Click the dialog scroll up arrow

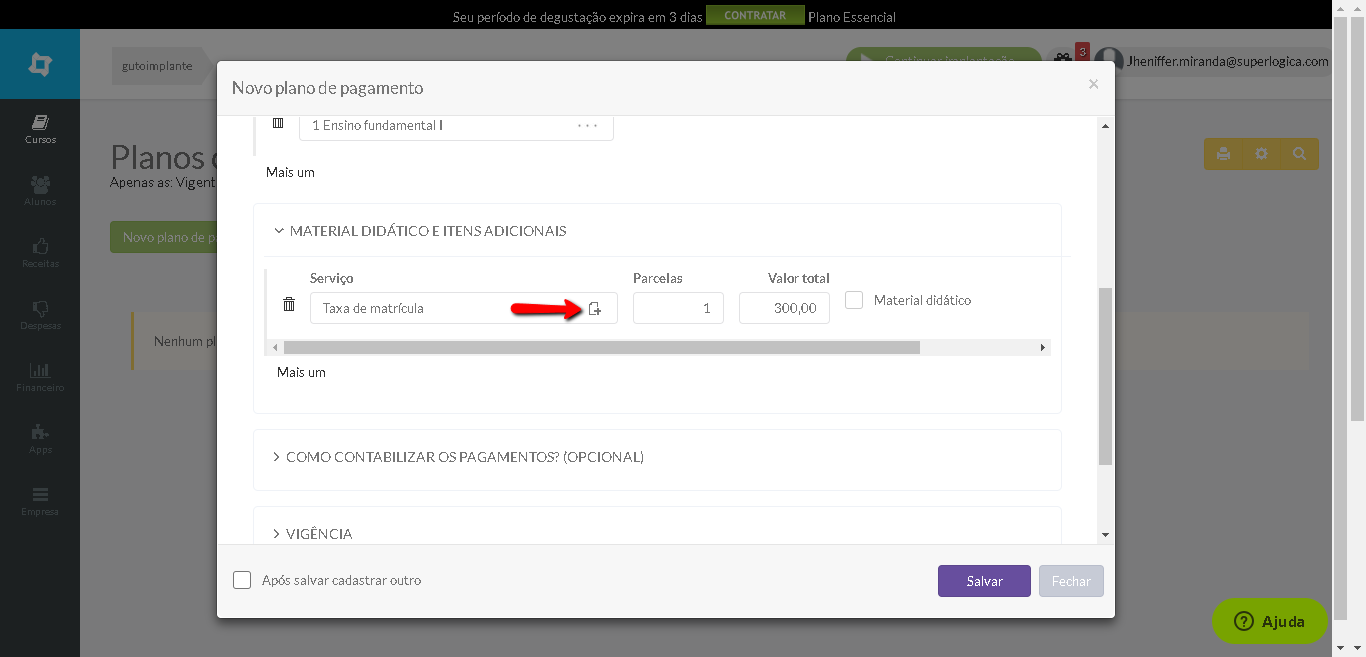(x=1105, y=126)
